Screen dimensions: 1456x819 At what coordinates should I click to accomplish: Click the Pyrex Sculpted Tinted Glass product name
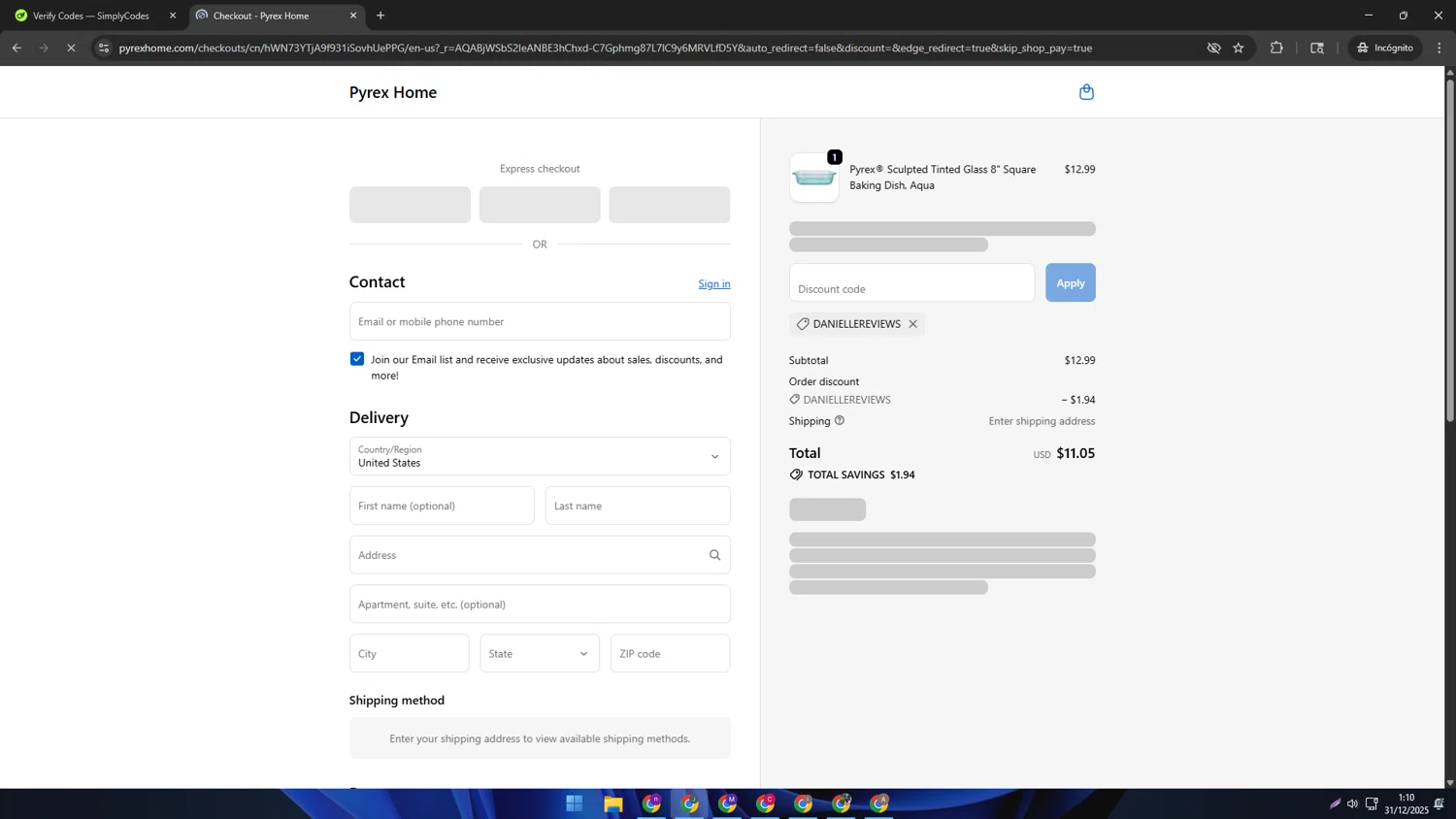pyautogui.click(x=943, y=177)
